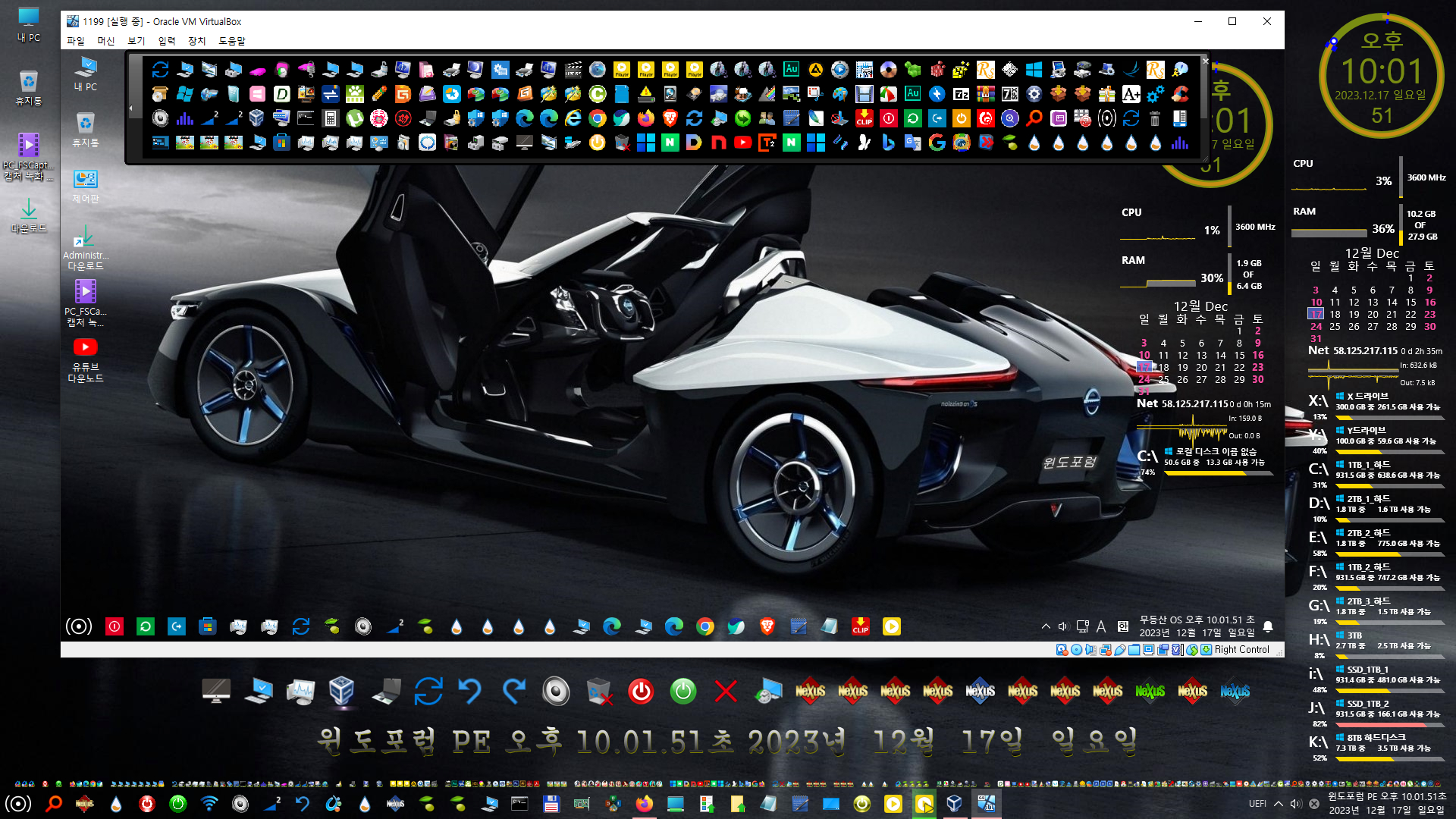Expand hidden tray icons on host taskbar
The image size is (1456, 819).
coord(1279,804)
